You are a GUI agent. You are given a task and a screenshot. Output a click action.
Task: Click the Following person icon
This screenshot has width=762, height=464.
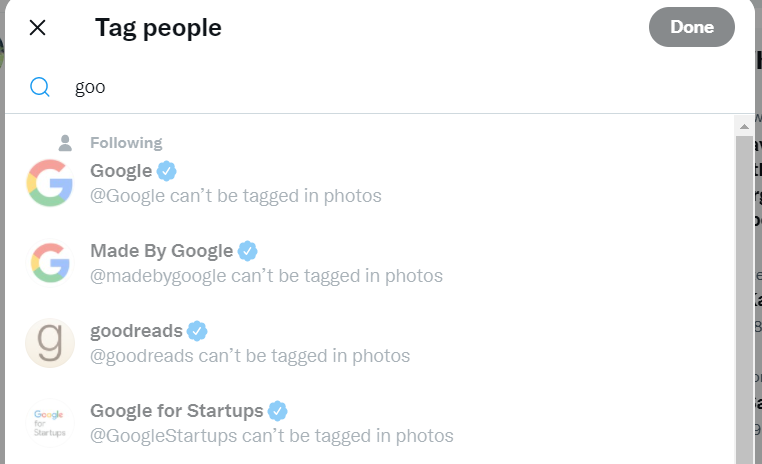pos(65,143)
